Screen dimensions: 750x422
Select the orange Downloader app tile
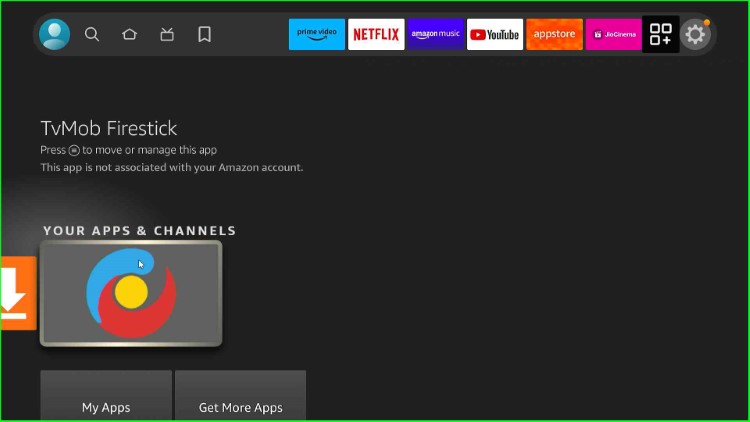click(x=18, y=293)
